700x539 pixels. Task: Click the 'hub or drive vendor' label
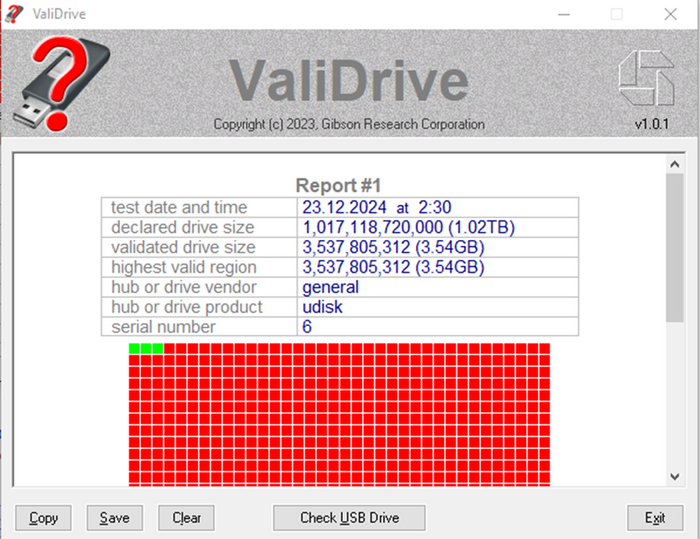click(184, 287)
